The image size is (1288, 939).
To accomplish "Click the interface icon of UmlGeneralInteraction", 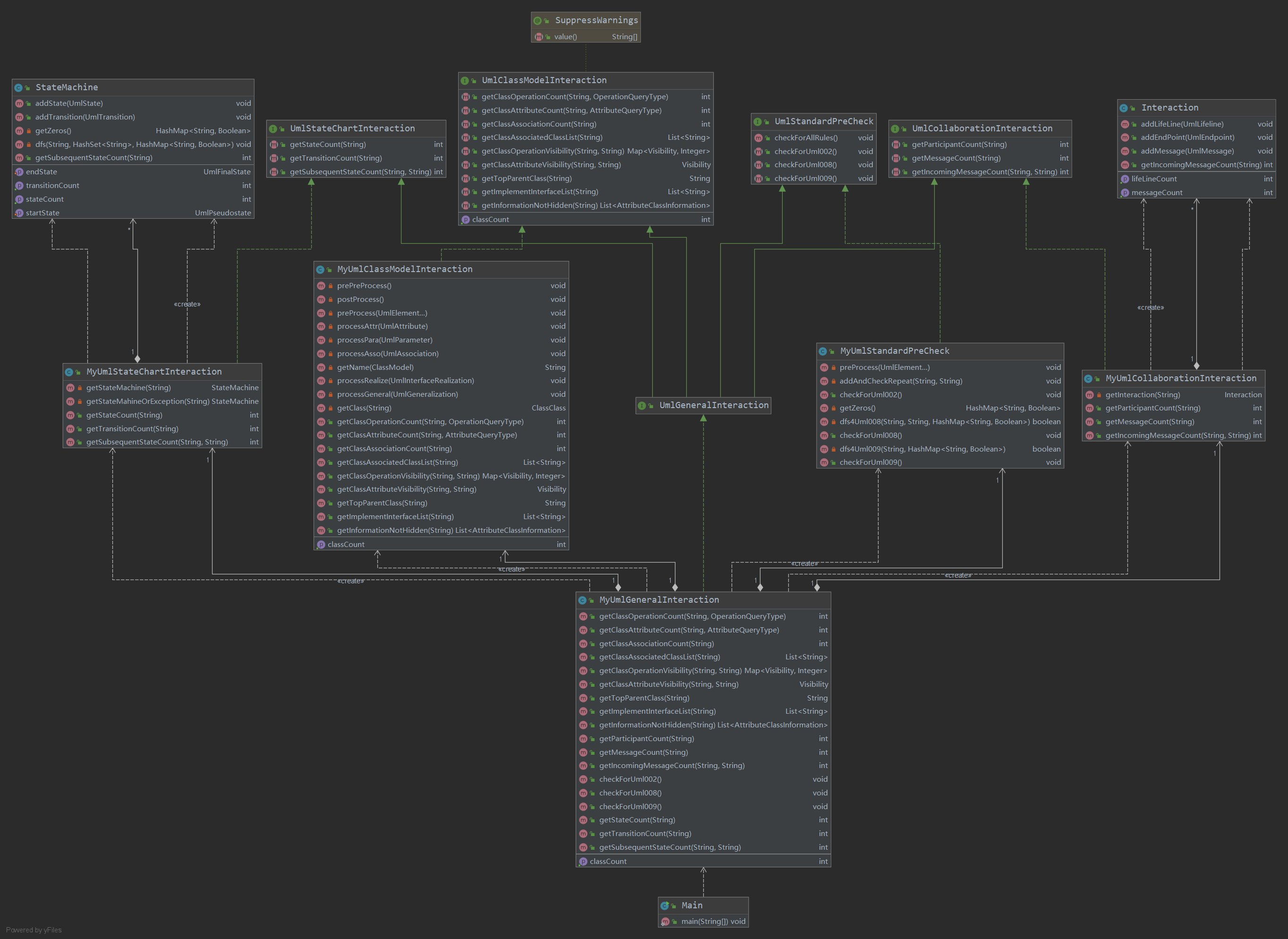I will [642, 406].
